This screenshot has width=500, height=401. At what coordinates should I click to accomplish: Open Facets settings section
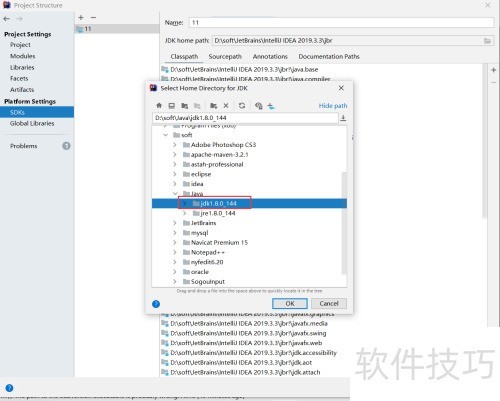19,78
